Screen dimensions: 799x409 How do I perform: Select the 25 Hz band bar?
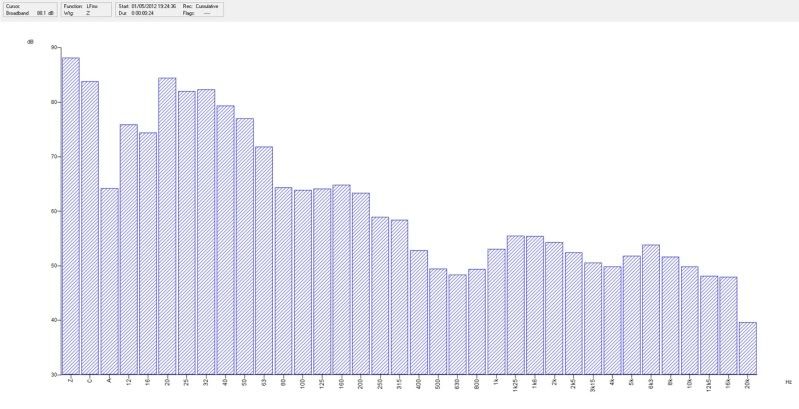(187, 233)
